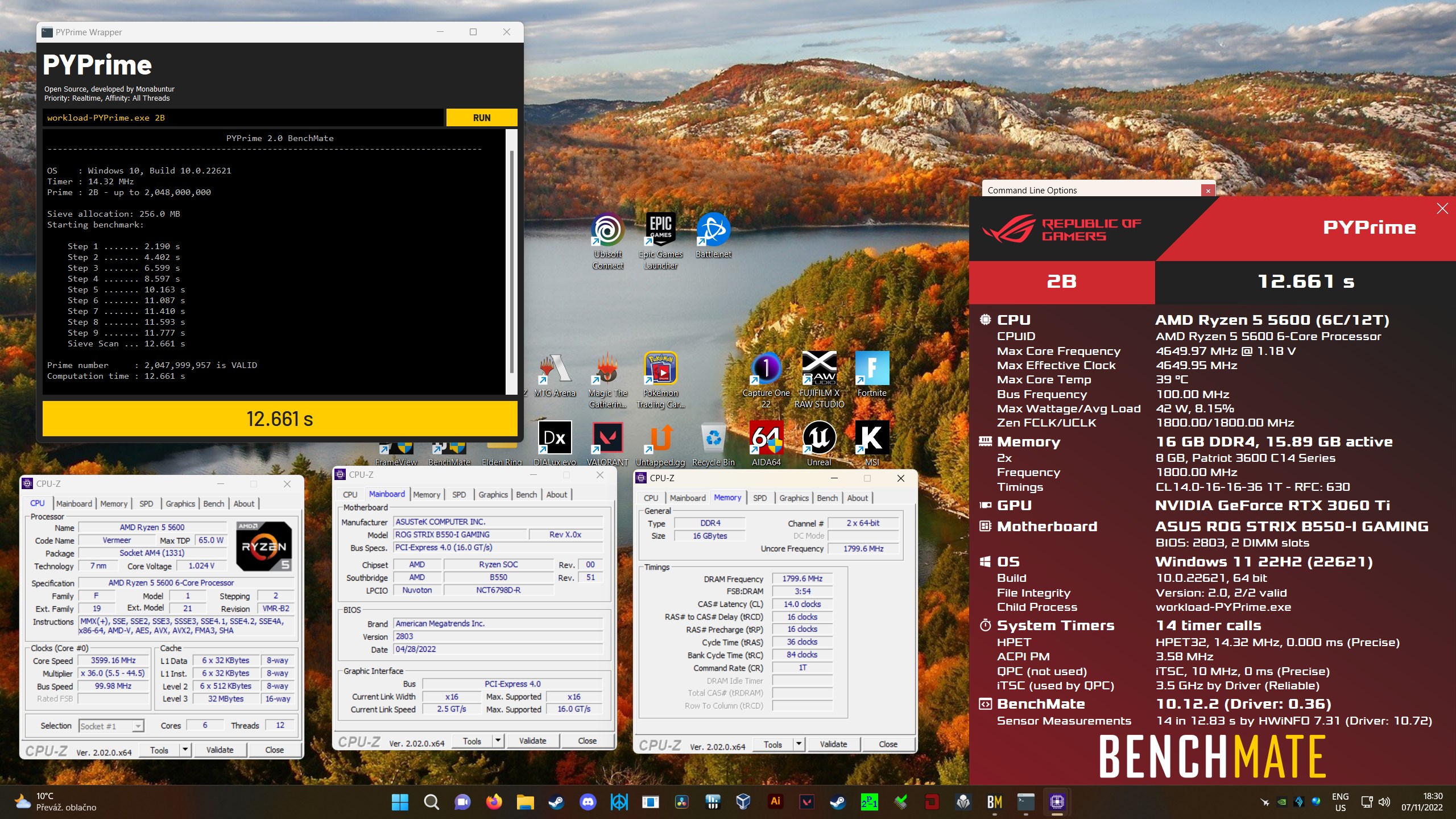Viewport: 1456px width, 819px height.
Task: Click the 1799.6 MHz DRAM Frequency value
Action: [802, 578]
